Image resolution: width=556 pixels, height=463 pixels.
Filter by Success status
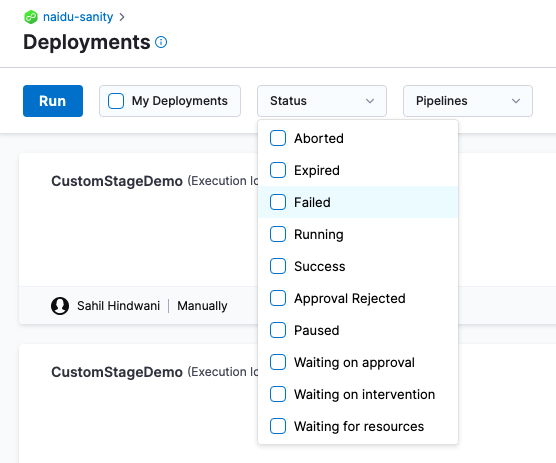358,266
